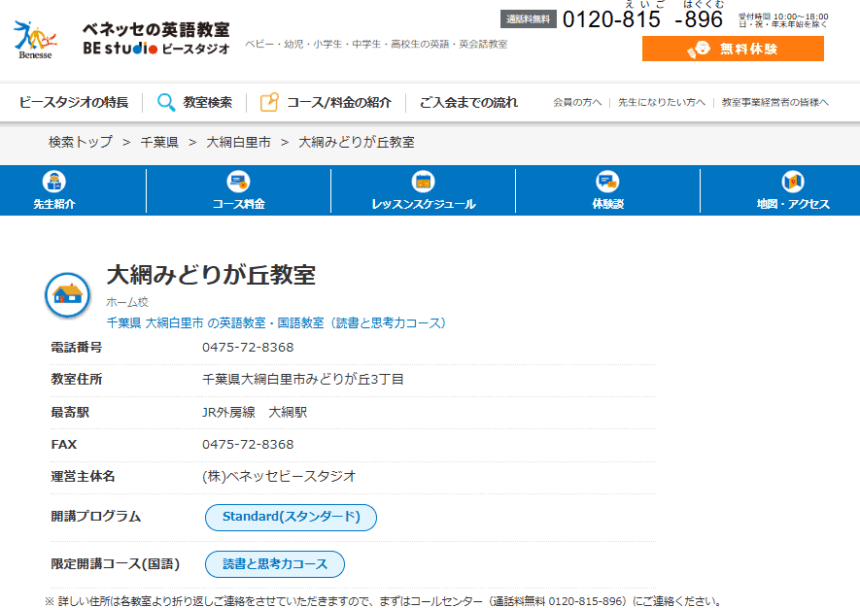Go to 検索トップ breadcrumb link
The height and width of the screenshot is (608, 860).
pyautogui.click(x=80, y=142)
